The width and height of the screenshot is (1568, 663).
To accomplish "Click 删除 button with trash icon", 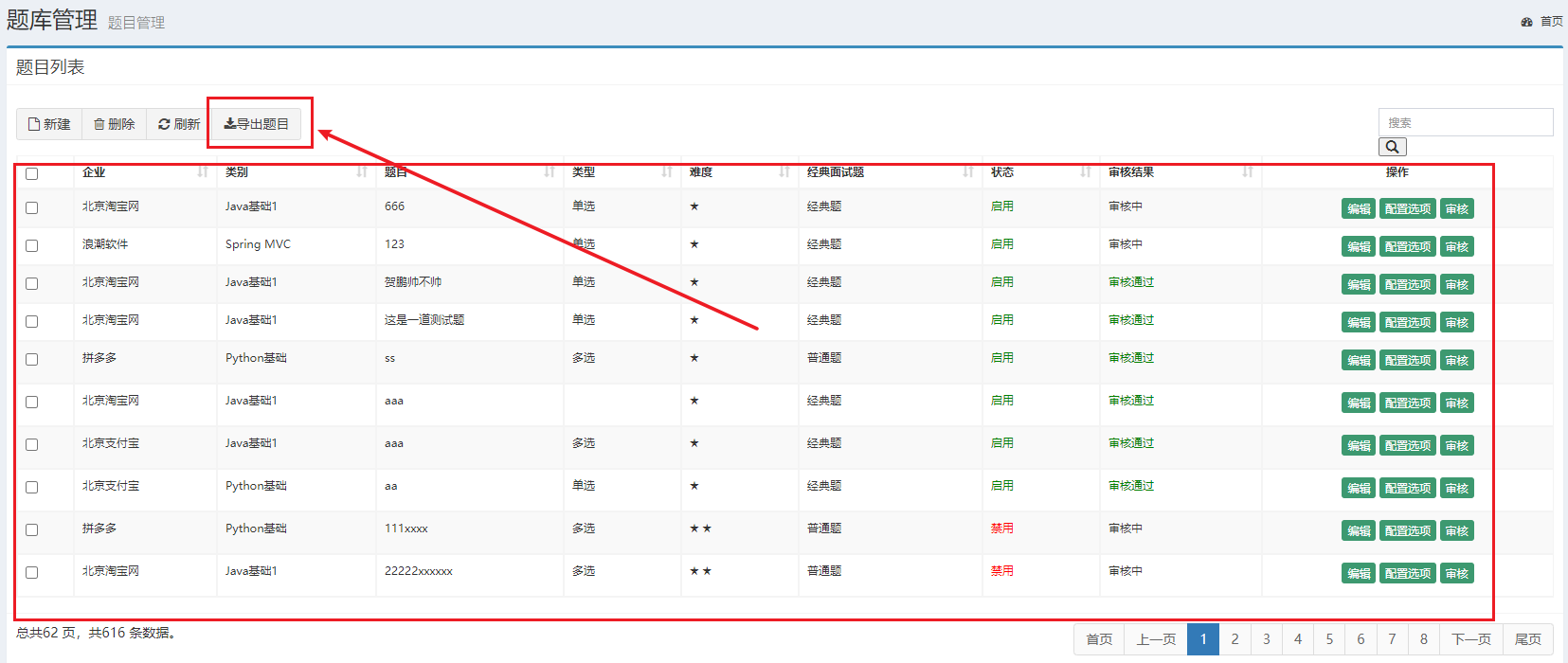I will tap(115, 124).
